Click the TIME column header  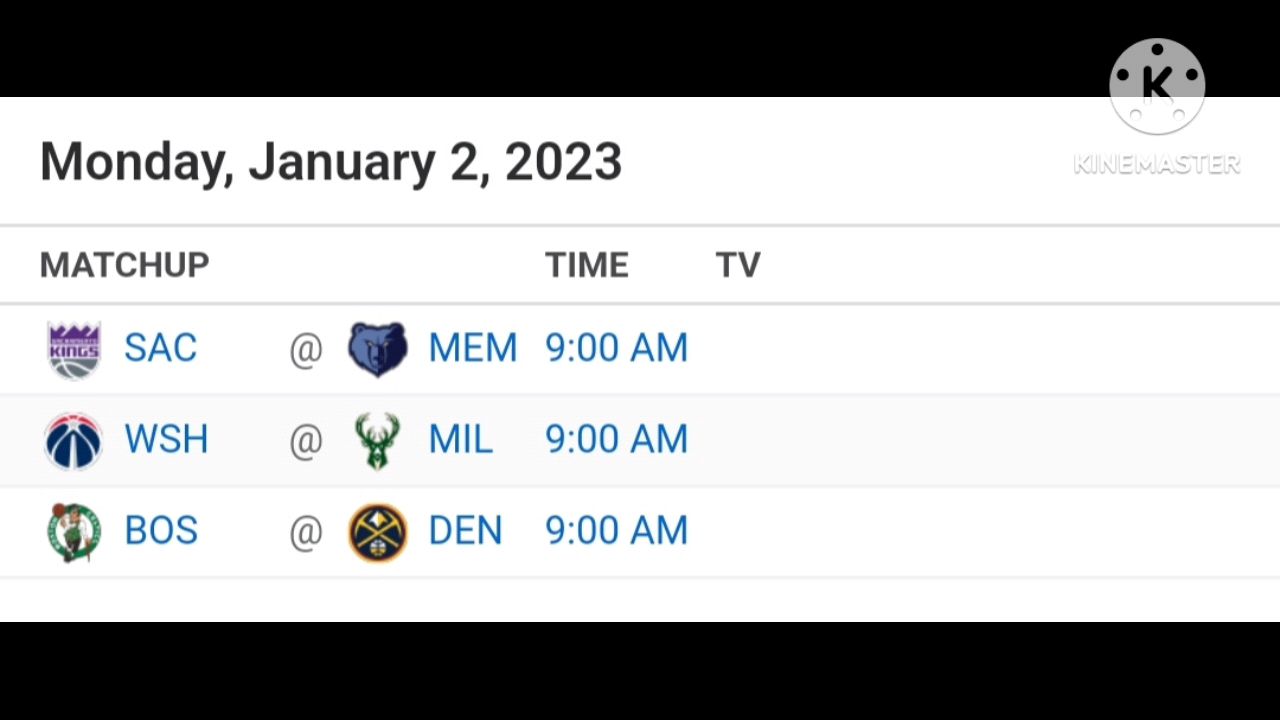click(x=587, y=265)
